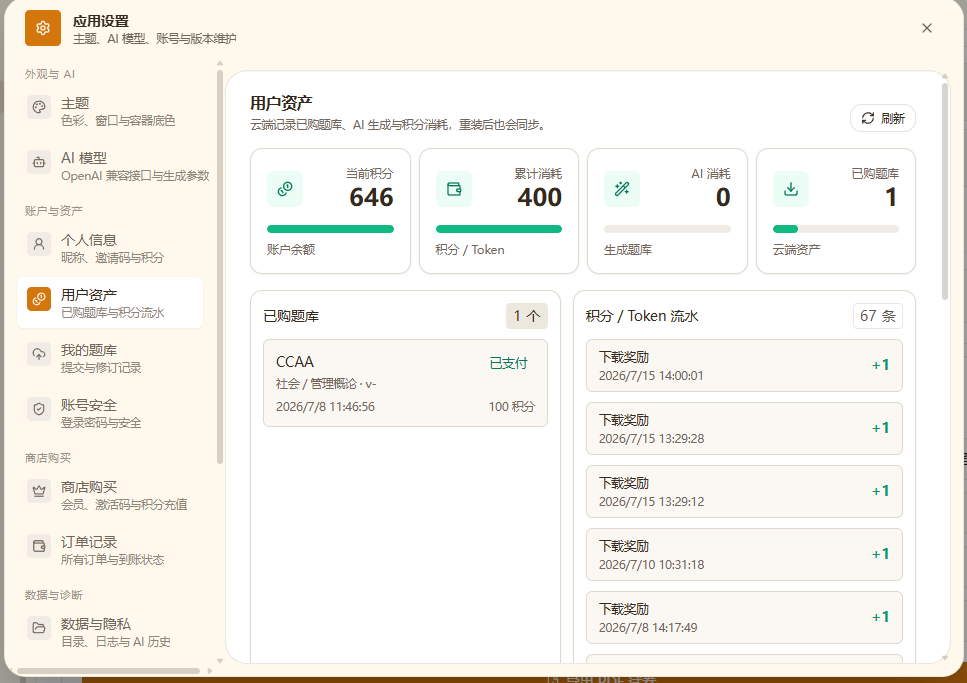Click the 2026/7/8 11:46:56 purchase timestamp
967x683 pixels.
pyautogui.click(x=325, y=407)
